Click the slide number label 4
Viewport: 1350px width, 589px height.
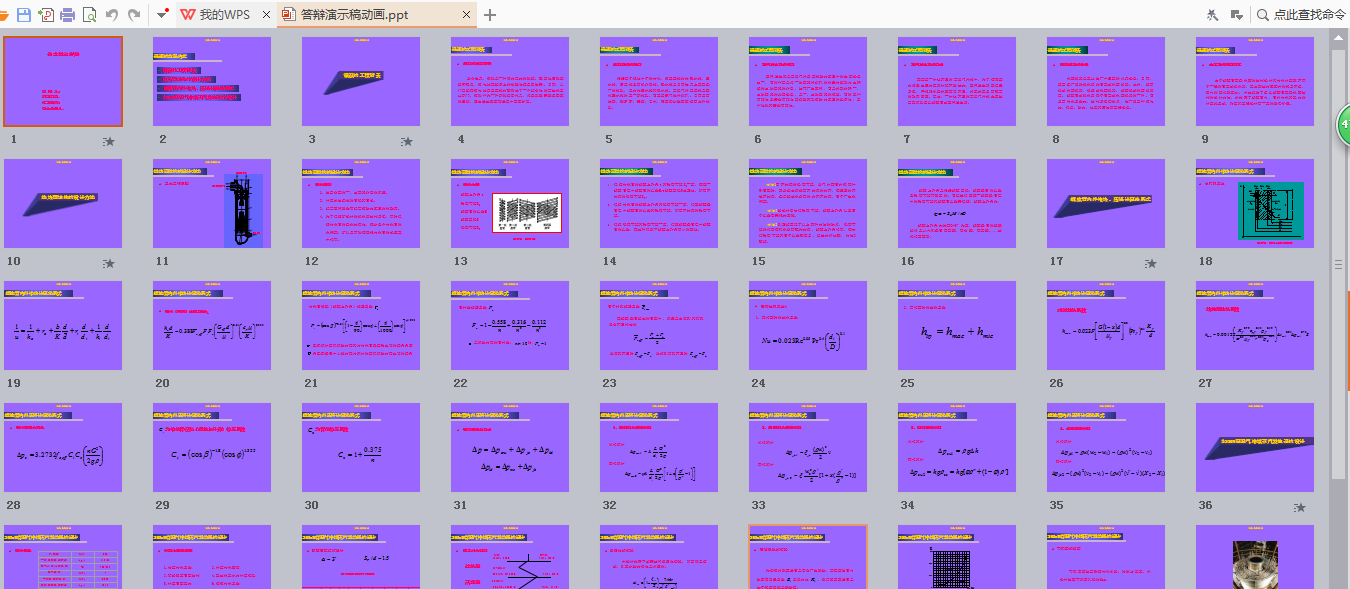pos(461,140)
